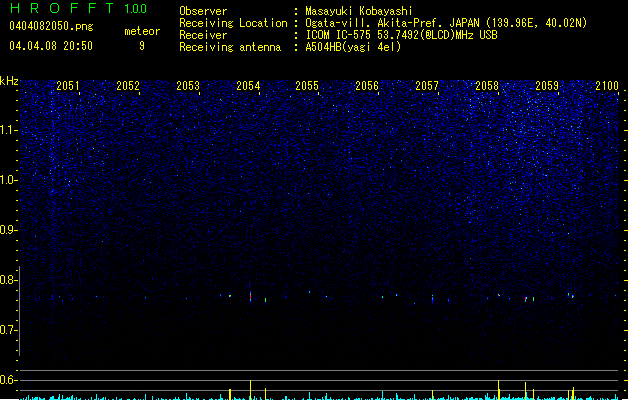Click time marker 2053
Screen dimensions: 629x400
[x=188, y=86]
